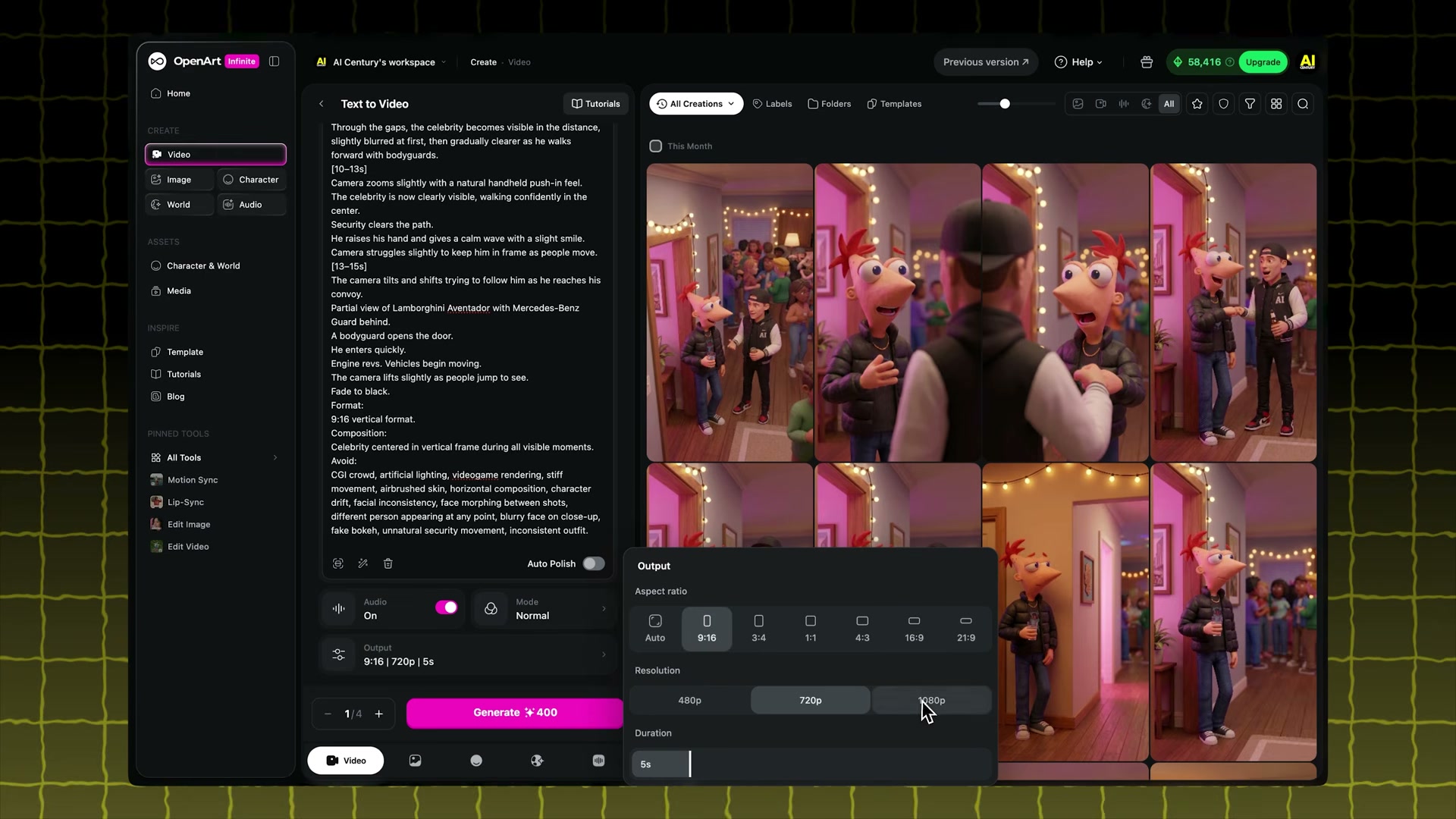This screenshot has height=819, width=1456.
Task: Toggle the Auto Polish switch
Action: pos(594,563)
